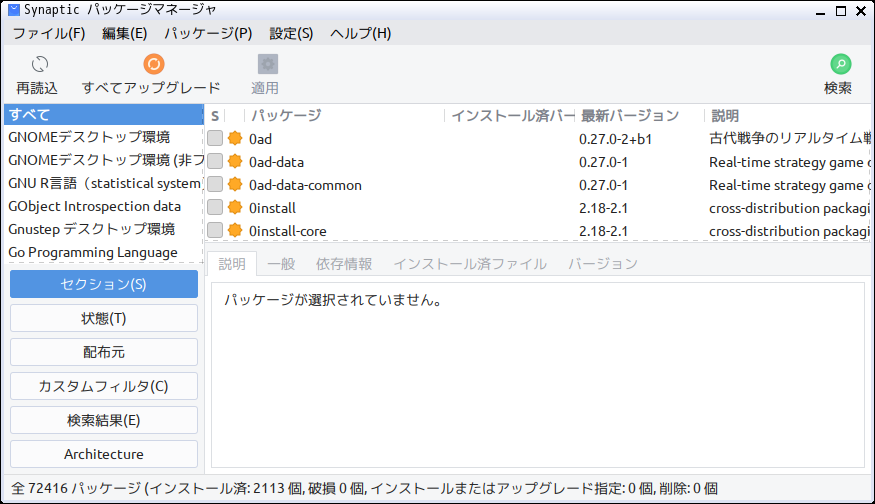Click the Apply (適用) toolbar icon

[267, 65]
